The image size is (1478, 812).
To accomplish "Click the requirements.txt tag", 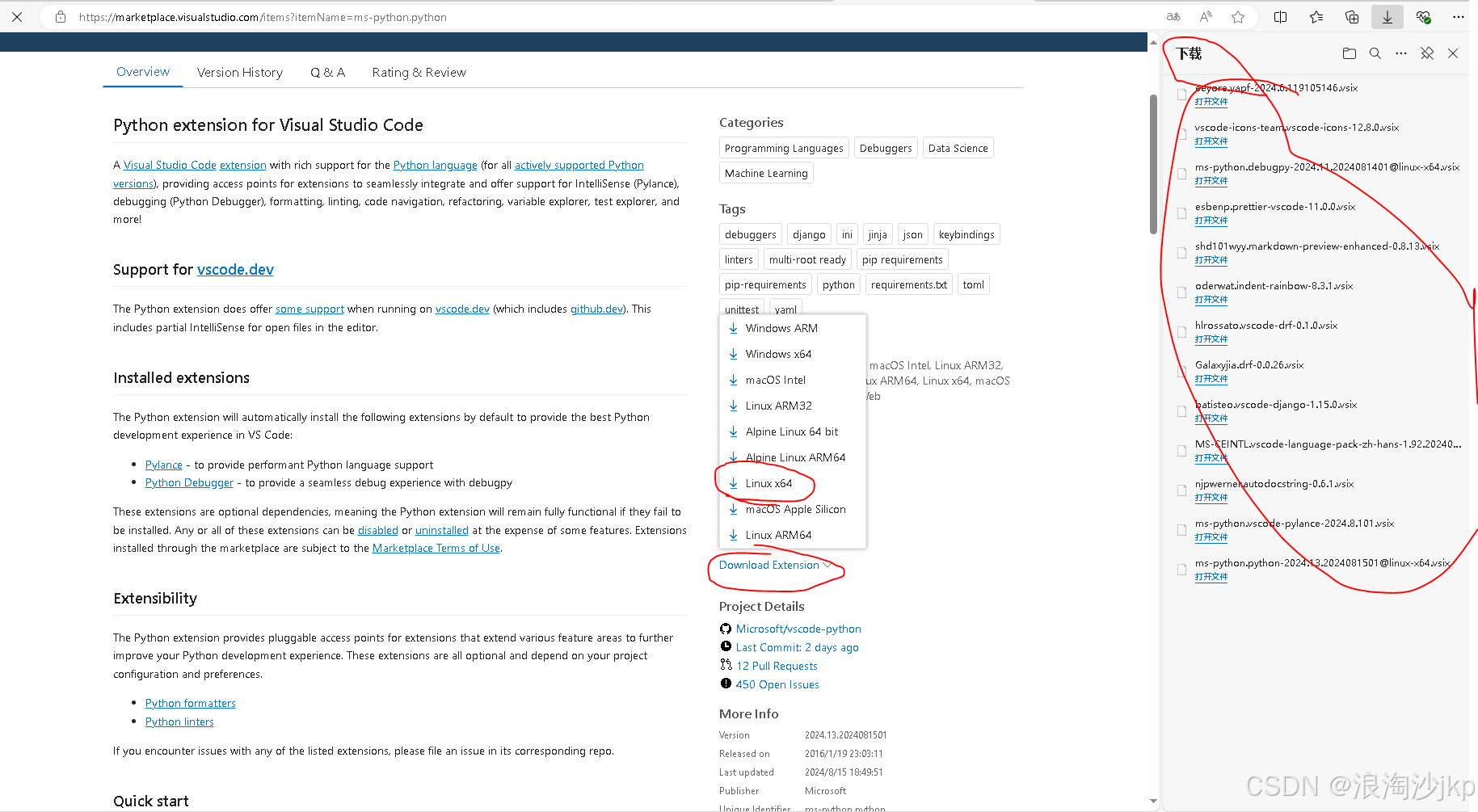I will click(x=908, y=284).
